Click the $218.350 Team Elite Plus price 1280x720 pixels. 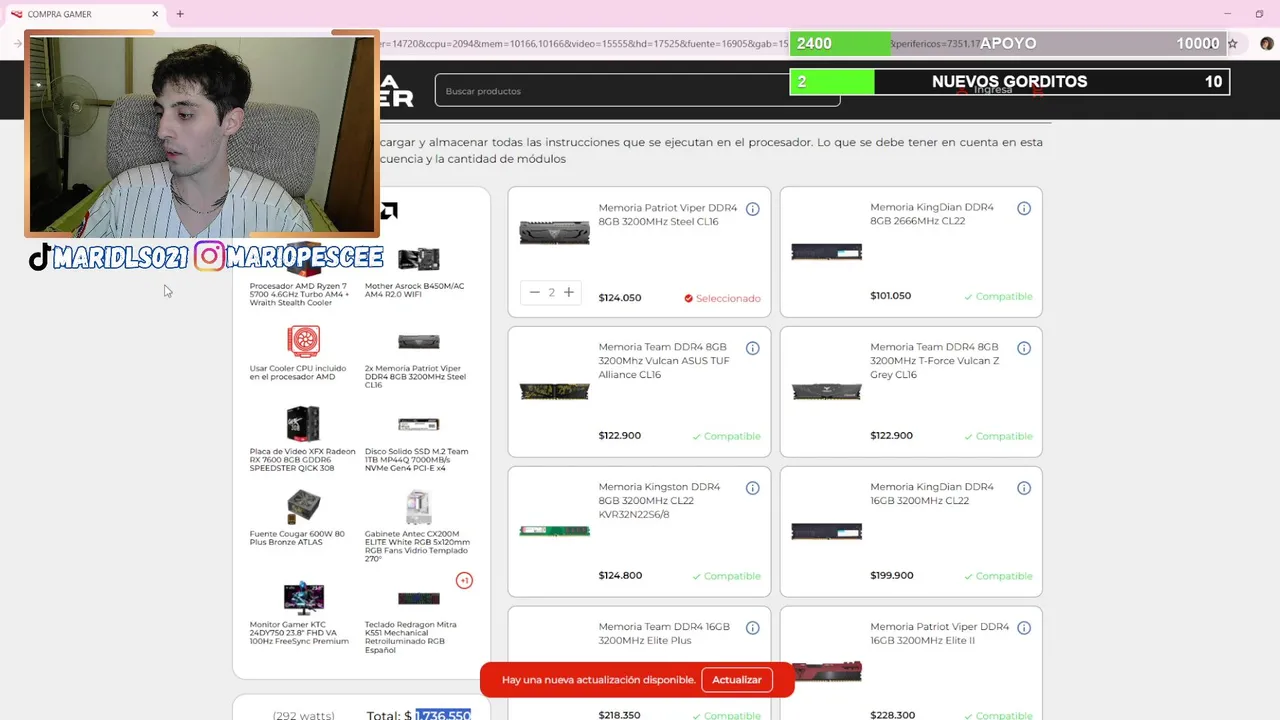pos(619,715)
